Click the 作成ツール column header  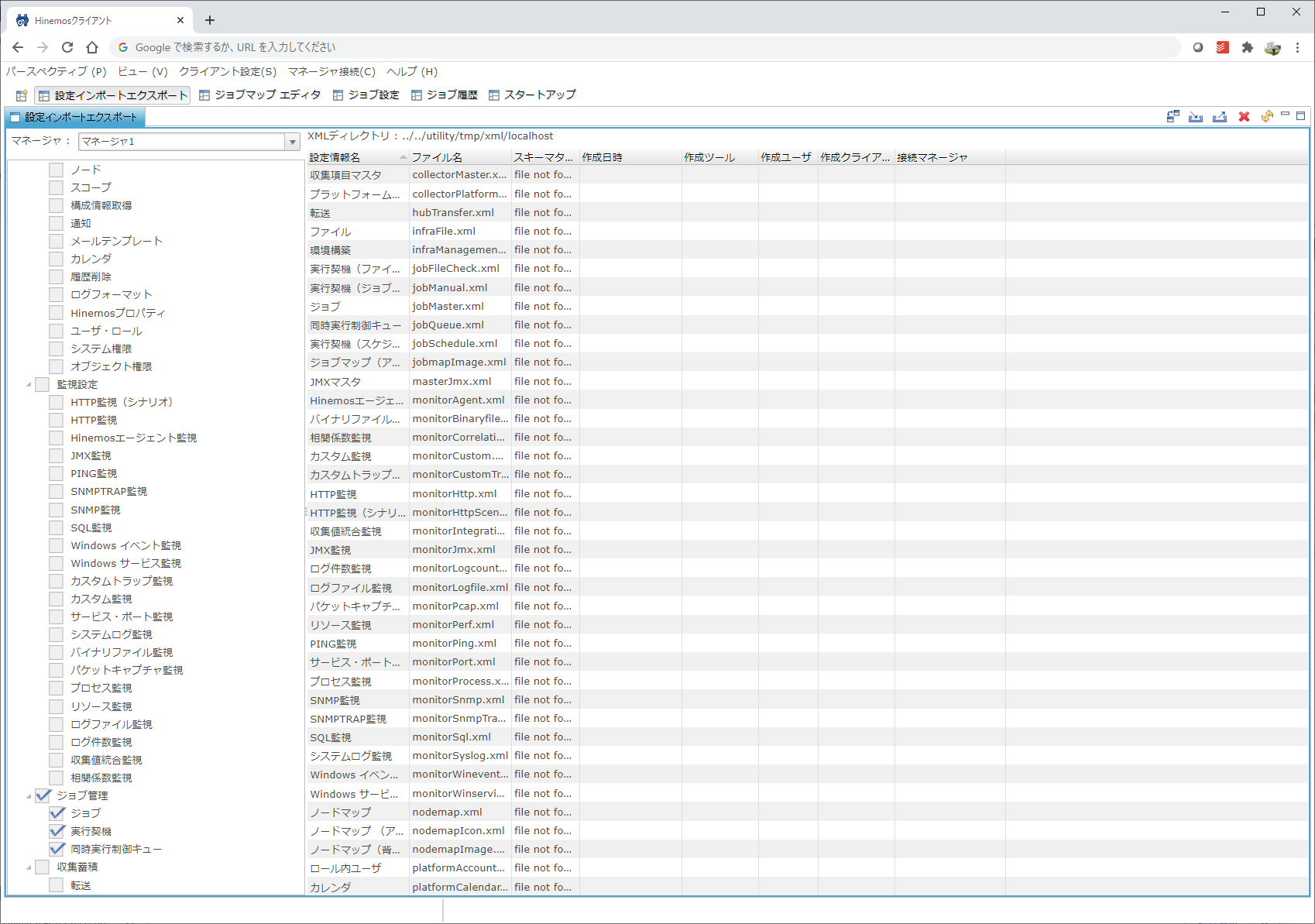[x=719, y=157]
